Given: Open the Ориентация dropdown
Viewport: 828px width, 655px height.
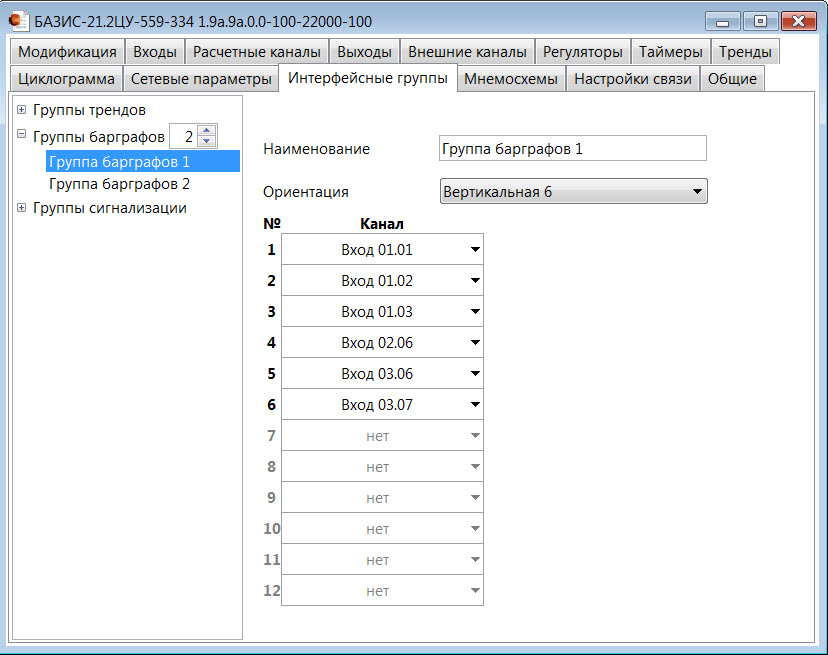Looking at the screenshot, I should point(573,191).
